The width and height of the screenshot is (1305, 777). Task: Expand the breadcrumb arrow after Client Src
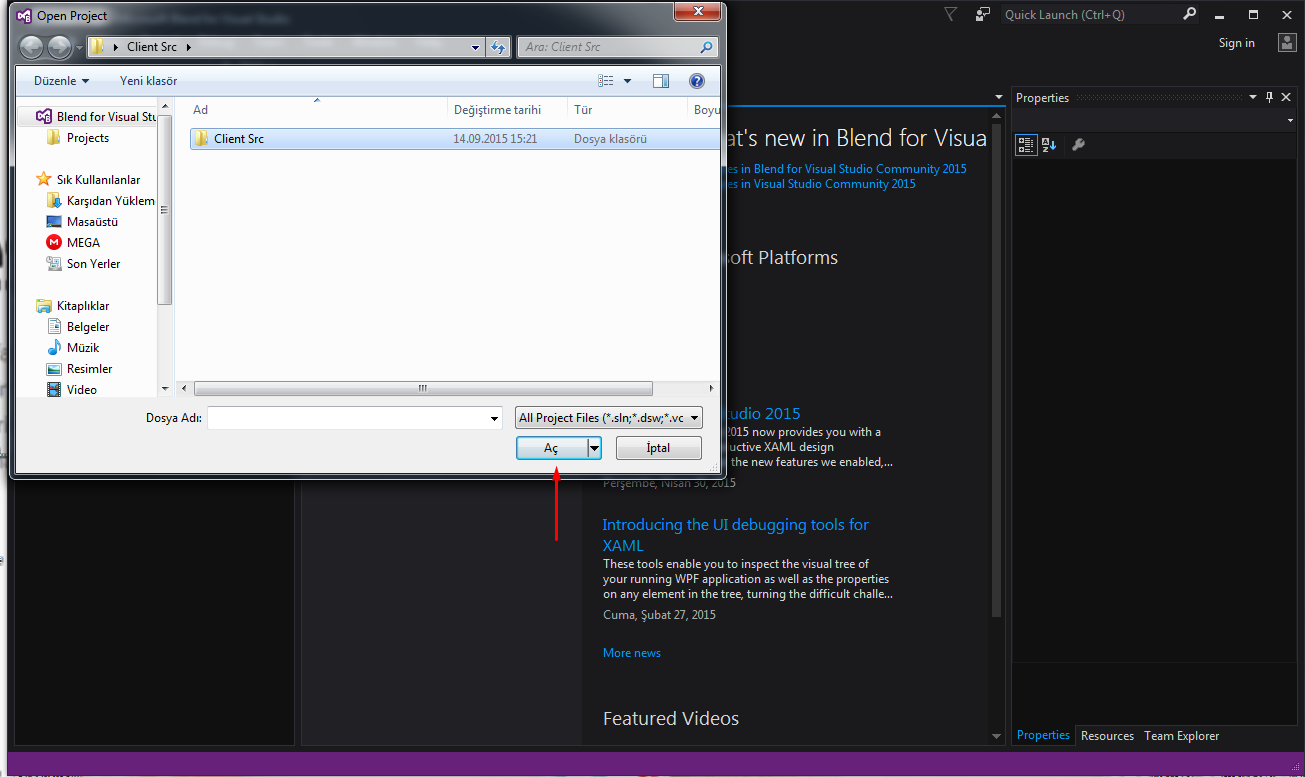pyautogui.click(x=188, y=47)
